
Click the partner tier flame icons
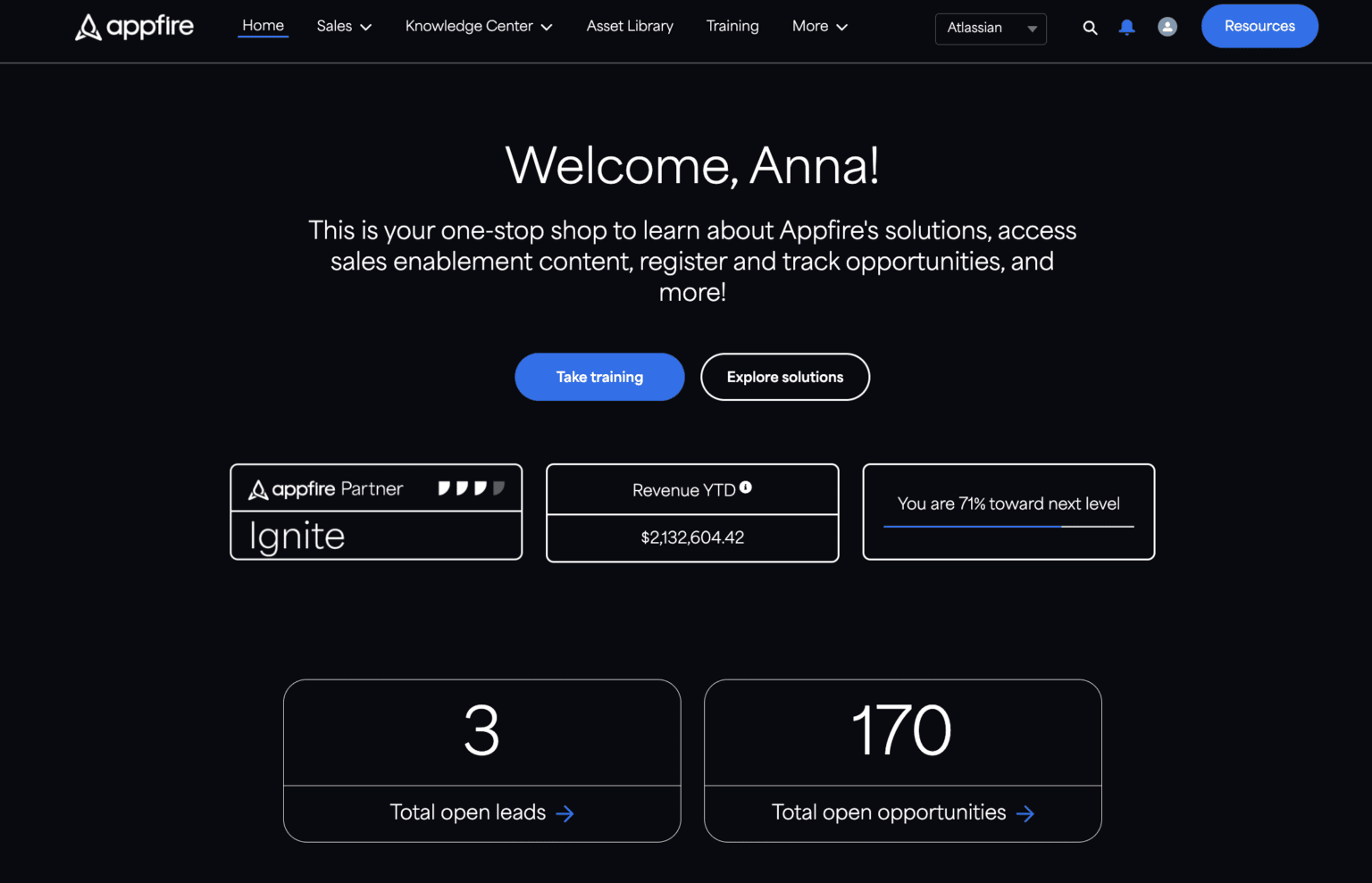coord(472,488)
